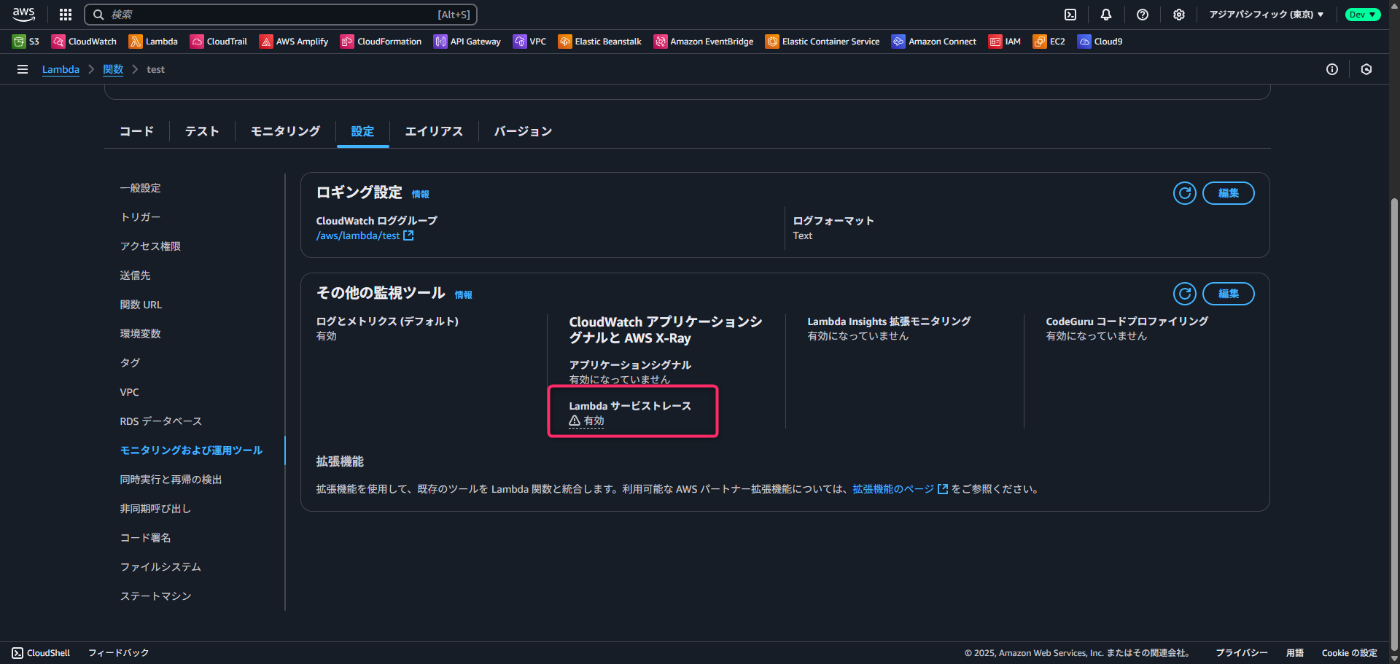Open Lambda favorite shortcut
Viewport: 1400px width, 664px height.
tap(153, 42)
